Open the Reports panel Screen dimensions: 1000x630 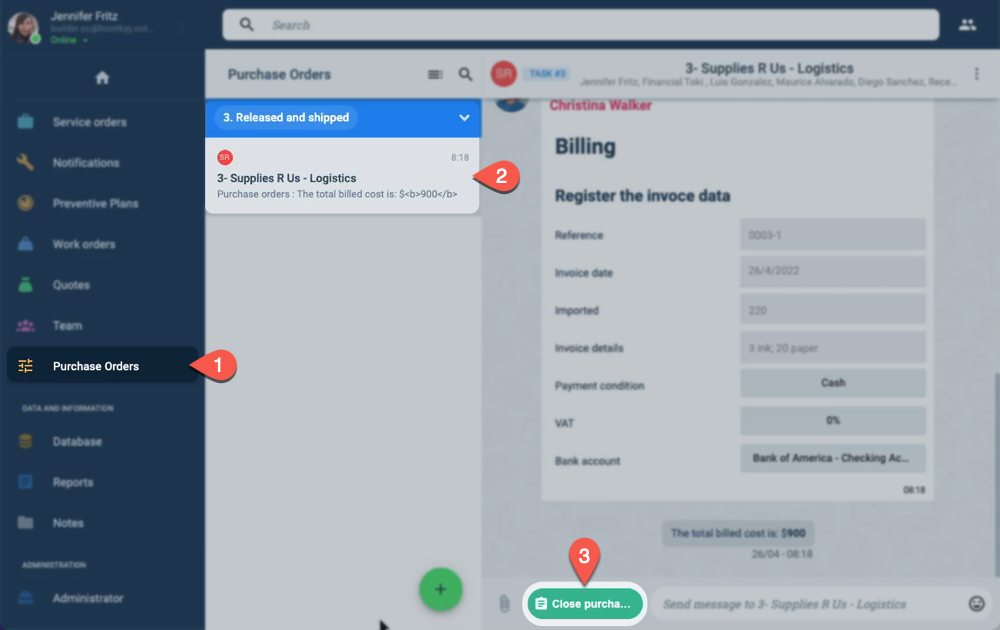pyautogui.click(x=72, y=482)
